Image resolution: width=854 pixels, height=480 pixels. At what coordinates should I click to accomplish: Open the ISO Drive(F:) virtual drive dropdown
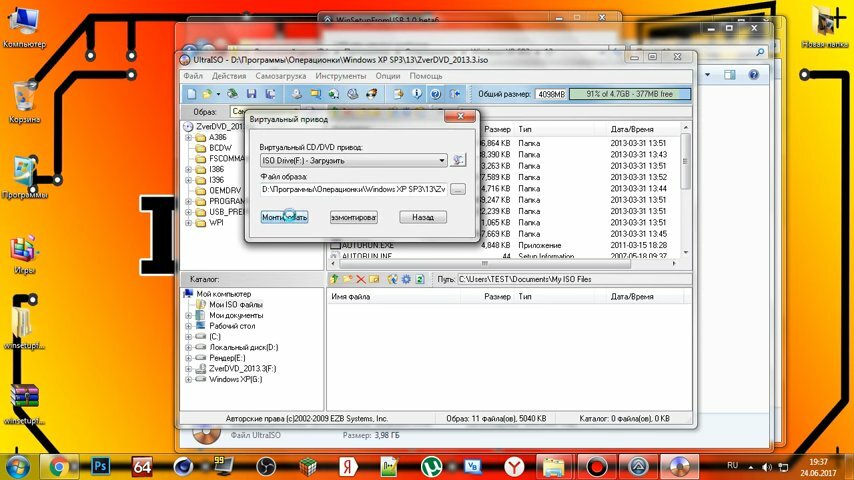(353, 161)
